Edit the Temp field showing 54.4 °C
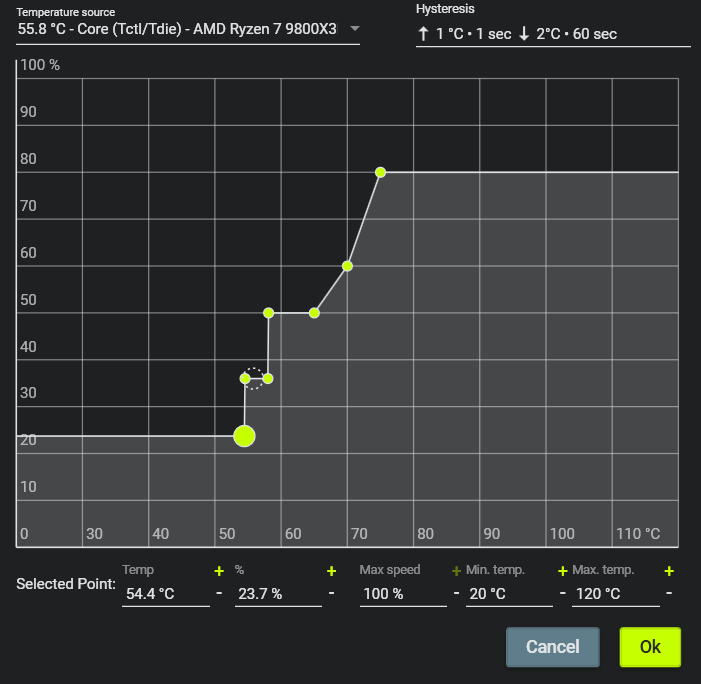 pos(166,594)
